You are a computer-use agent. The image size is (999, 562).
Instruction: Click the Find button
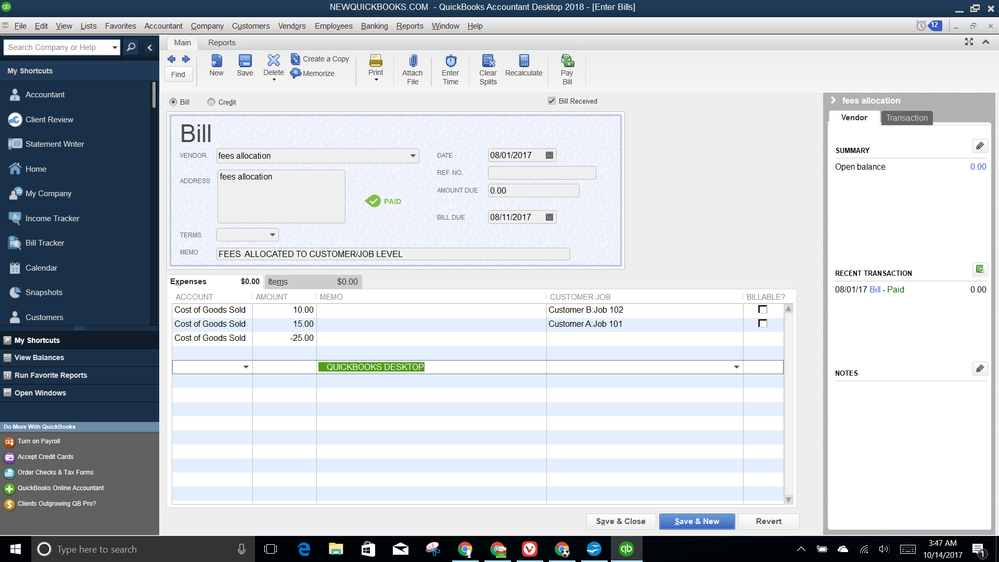tap(178, 75)
